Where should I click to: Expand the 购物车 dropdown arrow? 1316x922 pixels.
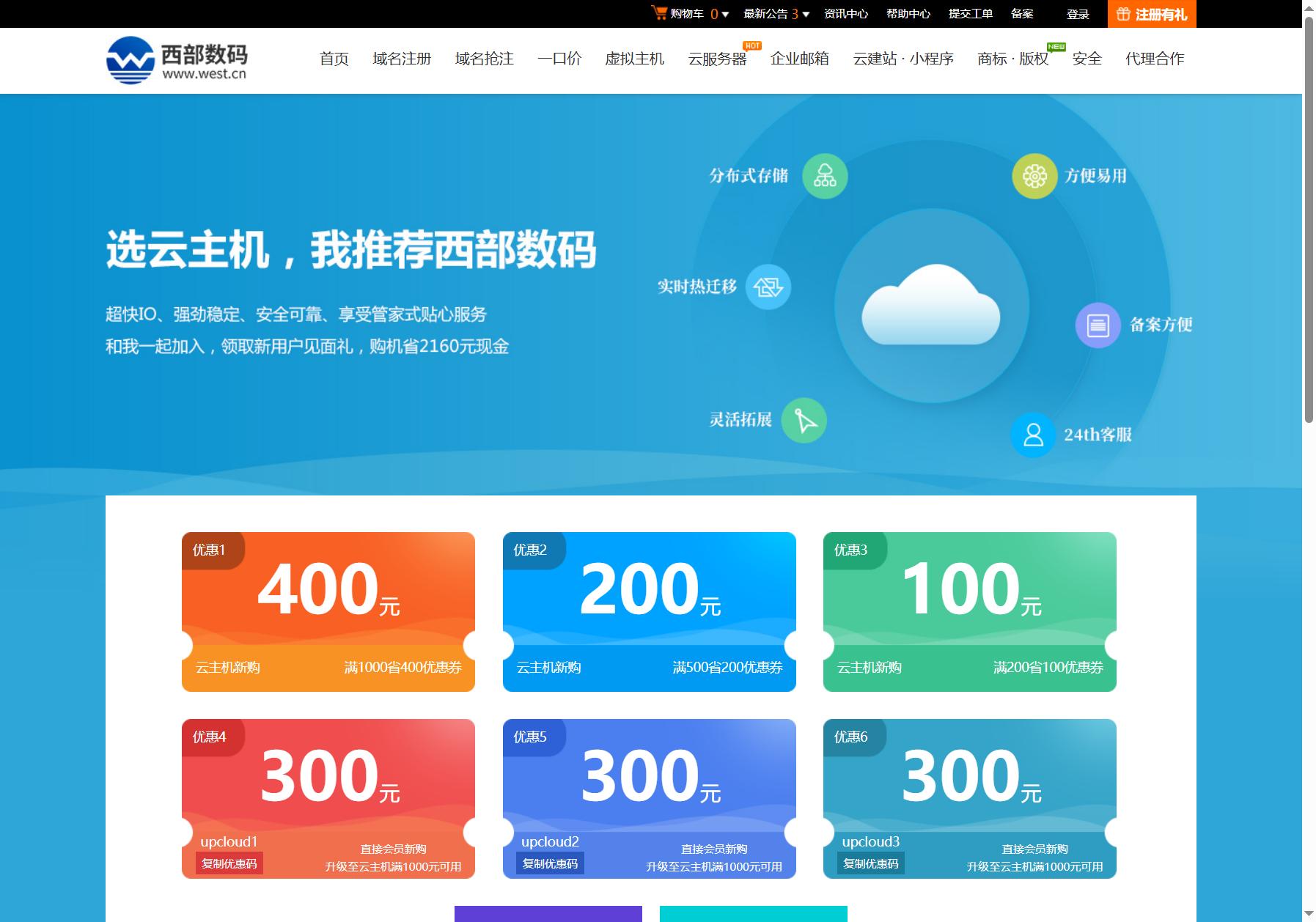(725, 14)
